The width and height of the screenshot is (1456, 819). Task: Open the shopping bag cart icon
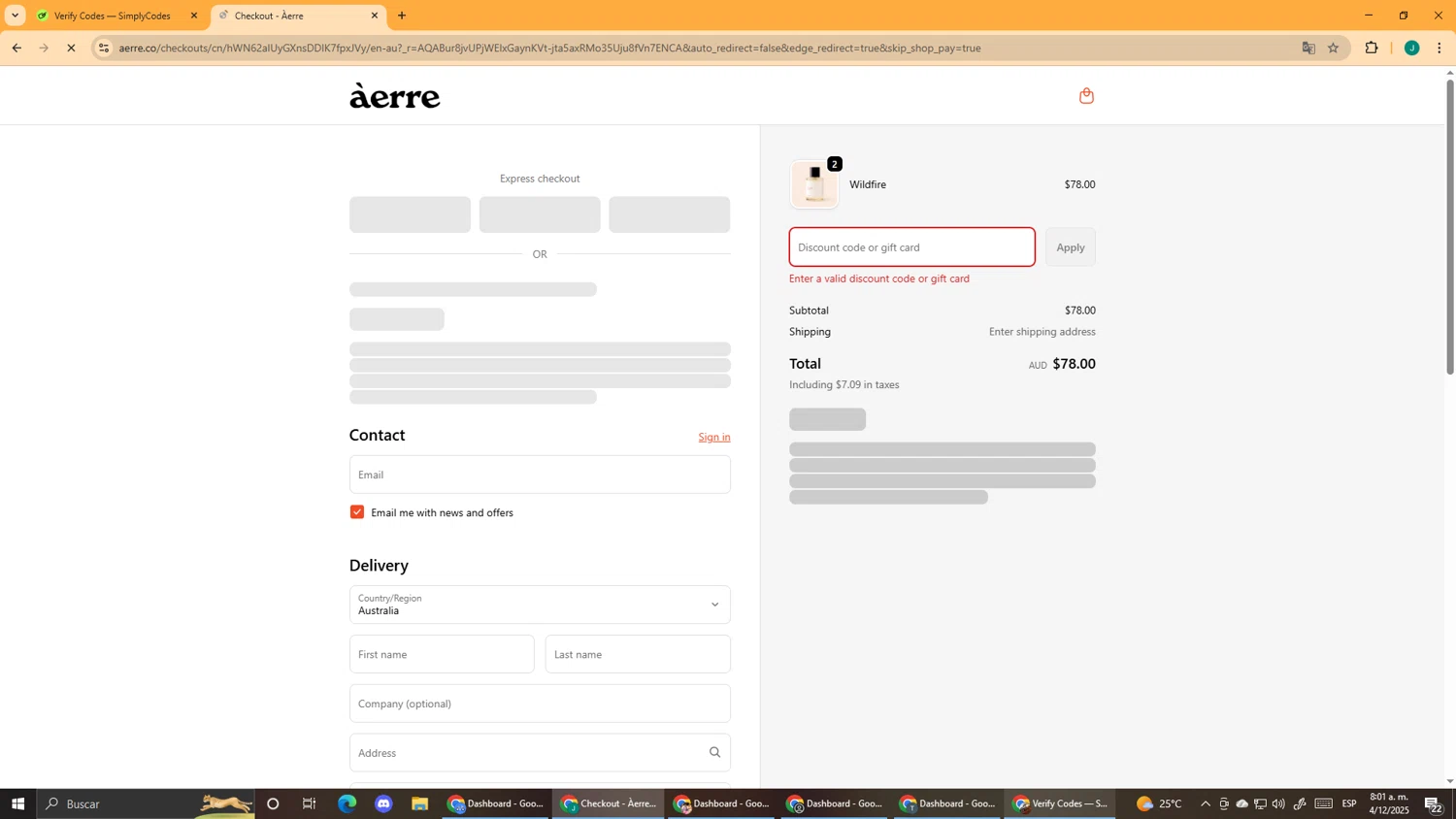pos(1086,95)
